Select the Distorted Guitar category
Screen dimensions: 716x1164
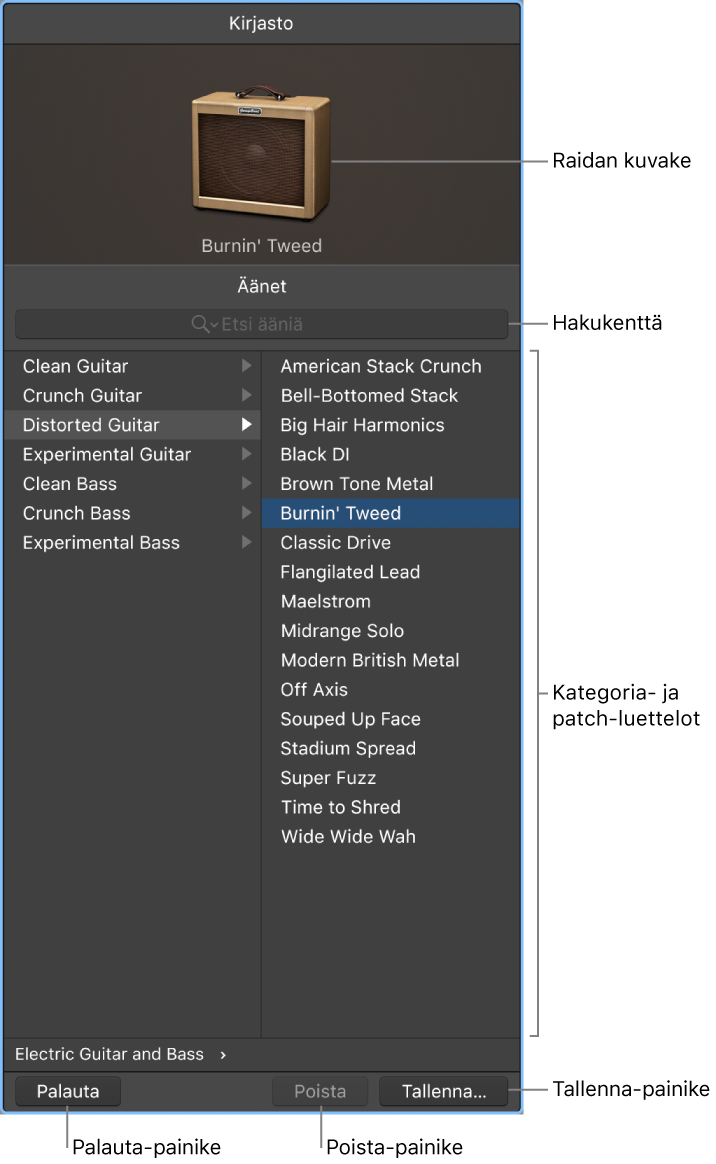91,425
